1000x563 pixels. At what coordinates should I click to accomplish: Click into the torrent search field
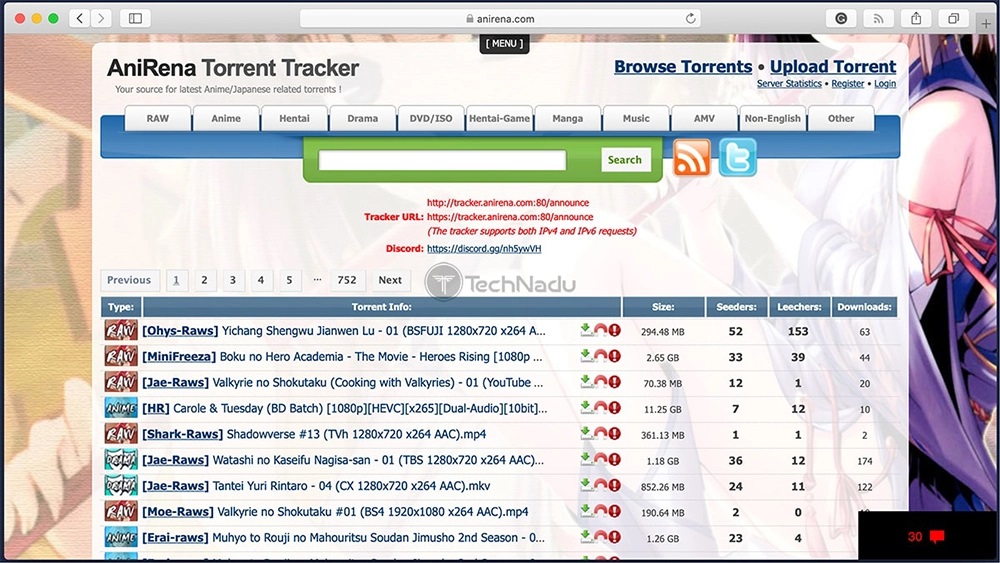click(442, 160)
